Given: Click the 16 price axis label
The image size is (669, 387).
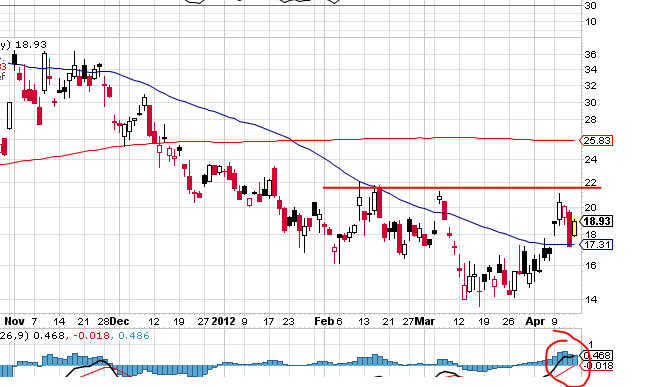Looking at the screenshot, I should pos(590,265).
